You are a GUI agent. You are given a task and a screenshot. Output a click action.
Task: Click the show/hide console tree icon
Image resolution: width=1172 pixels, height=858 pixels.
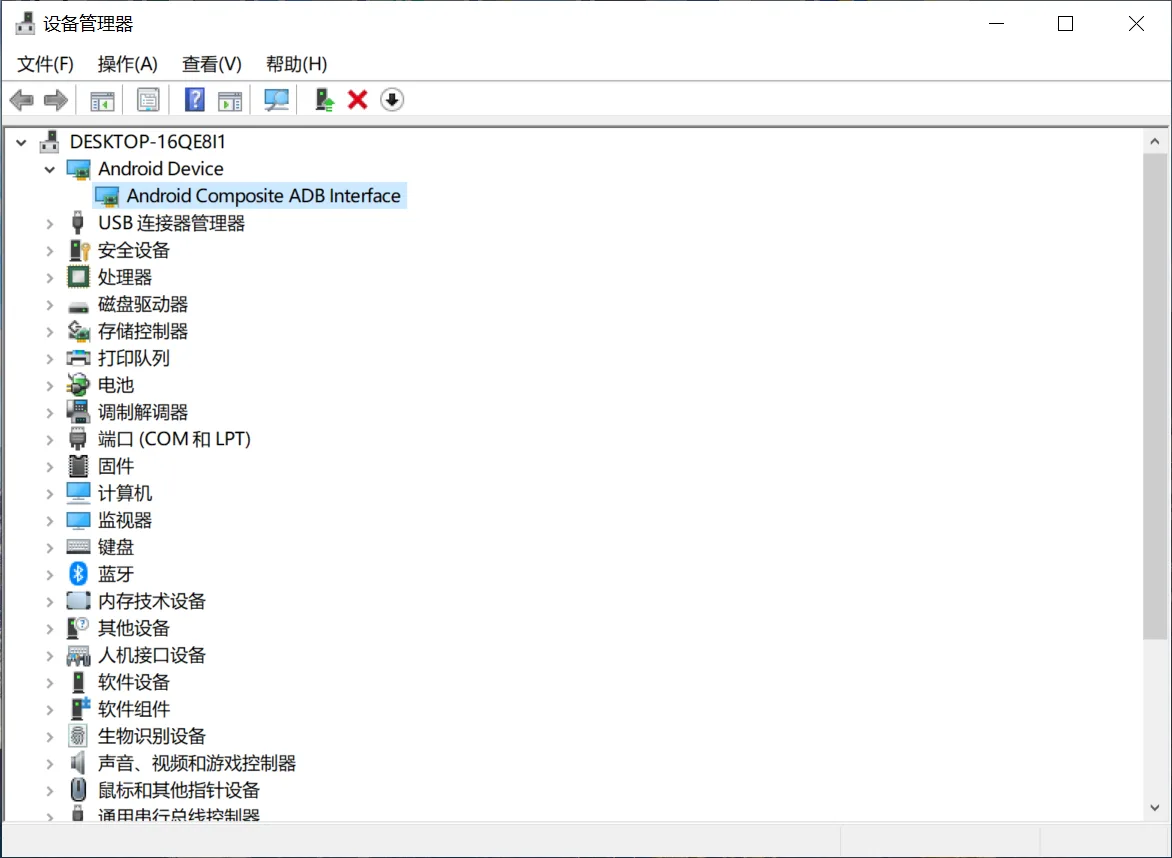coord(102,100)
